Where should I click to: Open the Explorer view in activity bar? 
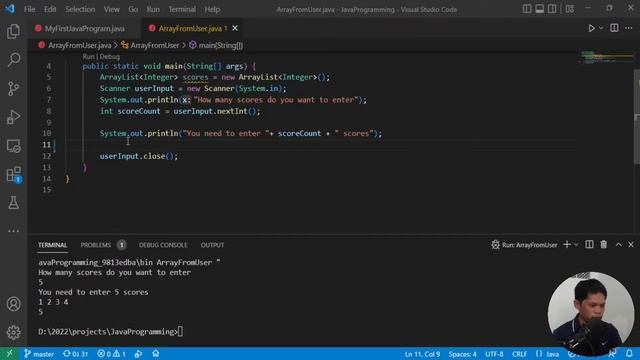tap(13, 31)
